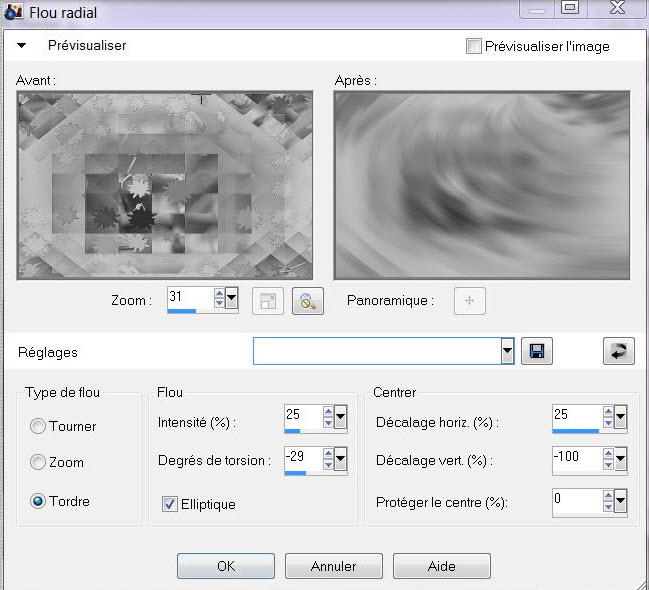Click the reset to default arrow icon
649x590 pixels.
(619, 351)
